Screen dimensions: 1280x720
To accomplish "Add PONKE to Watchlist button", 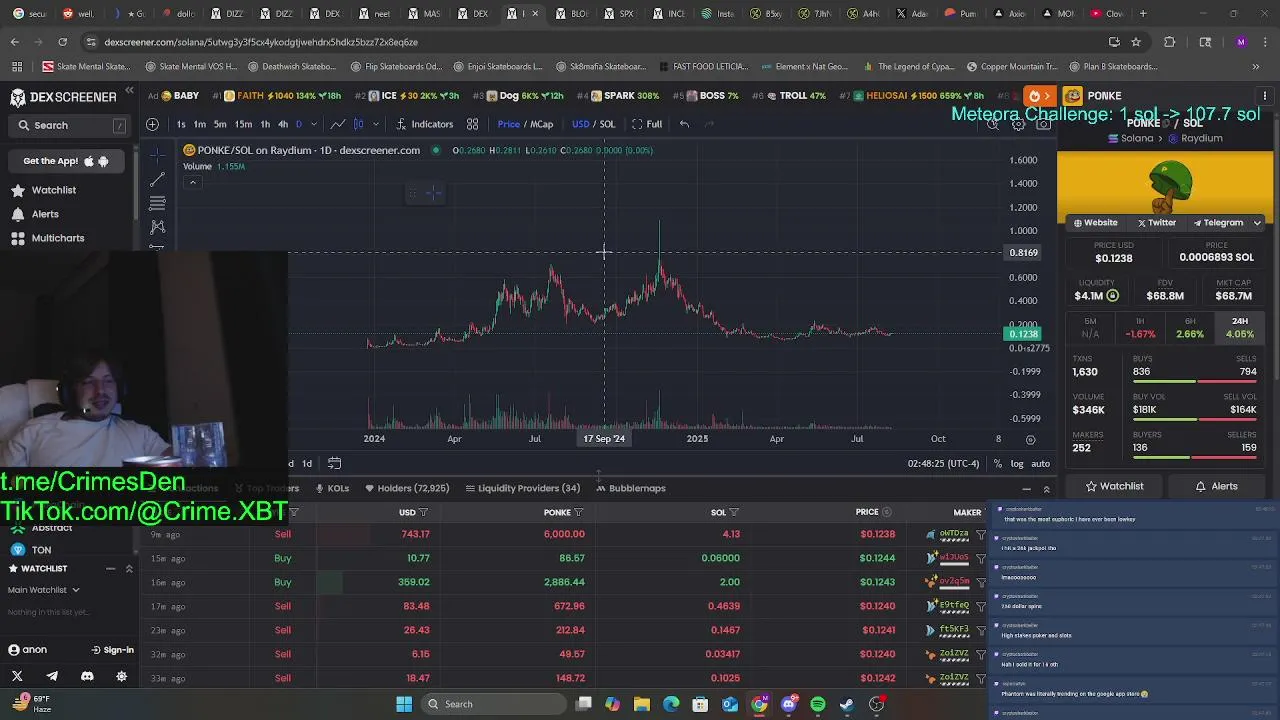I will [x=1114, y=486].
